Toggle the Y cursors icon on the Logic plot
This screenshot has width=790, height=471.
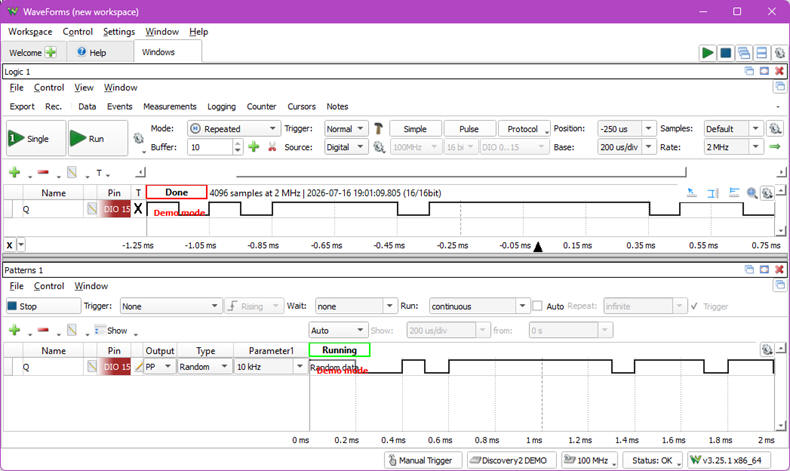734,192
